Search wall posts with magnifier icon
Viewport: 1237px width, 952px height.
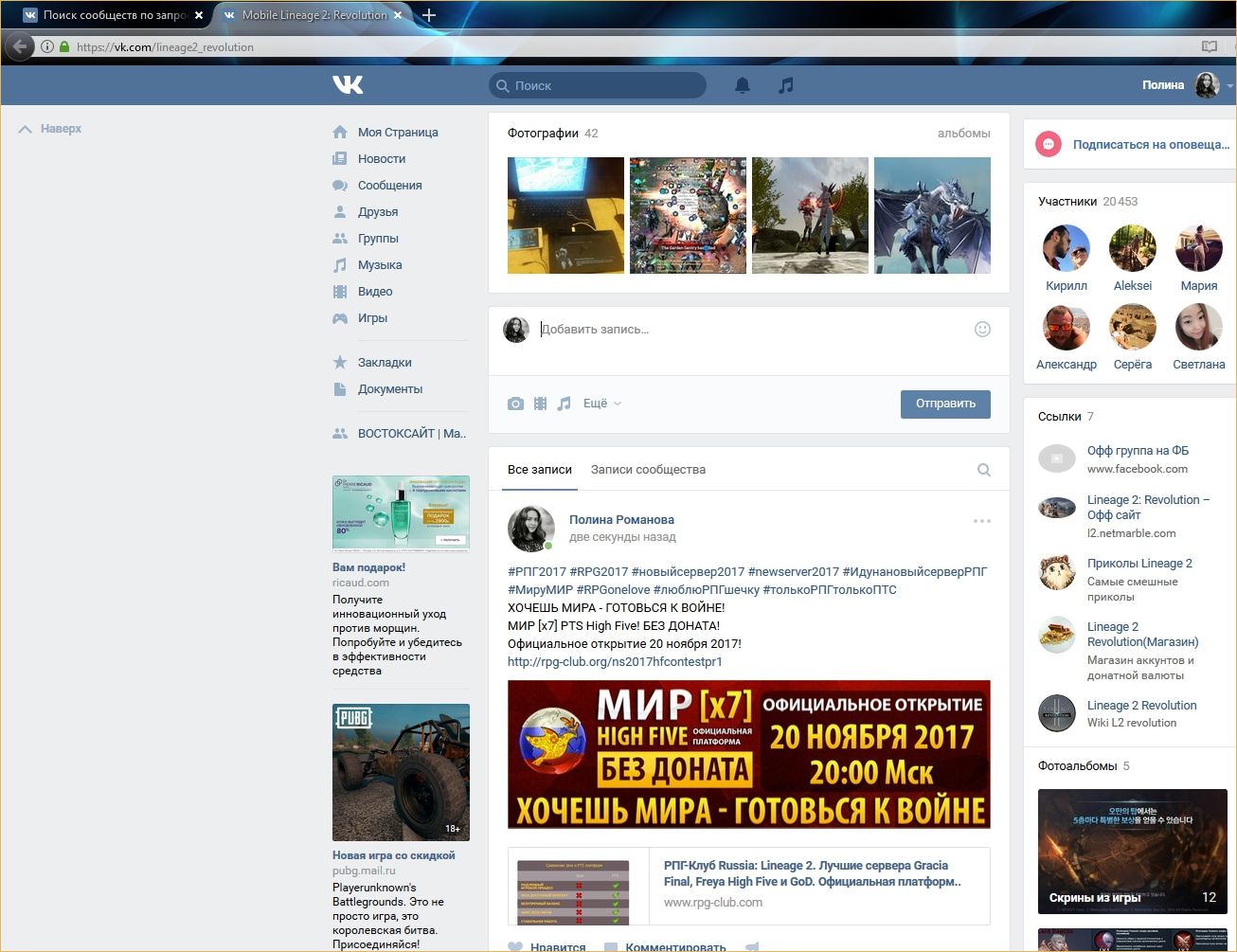(x=984, y=470)
